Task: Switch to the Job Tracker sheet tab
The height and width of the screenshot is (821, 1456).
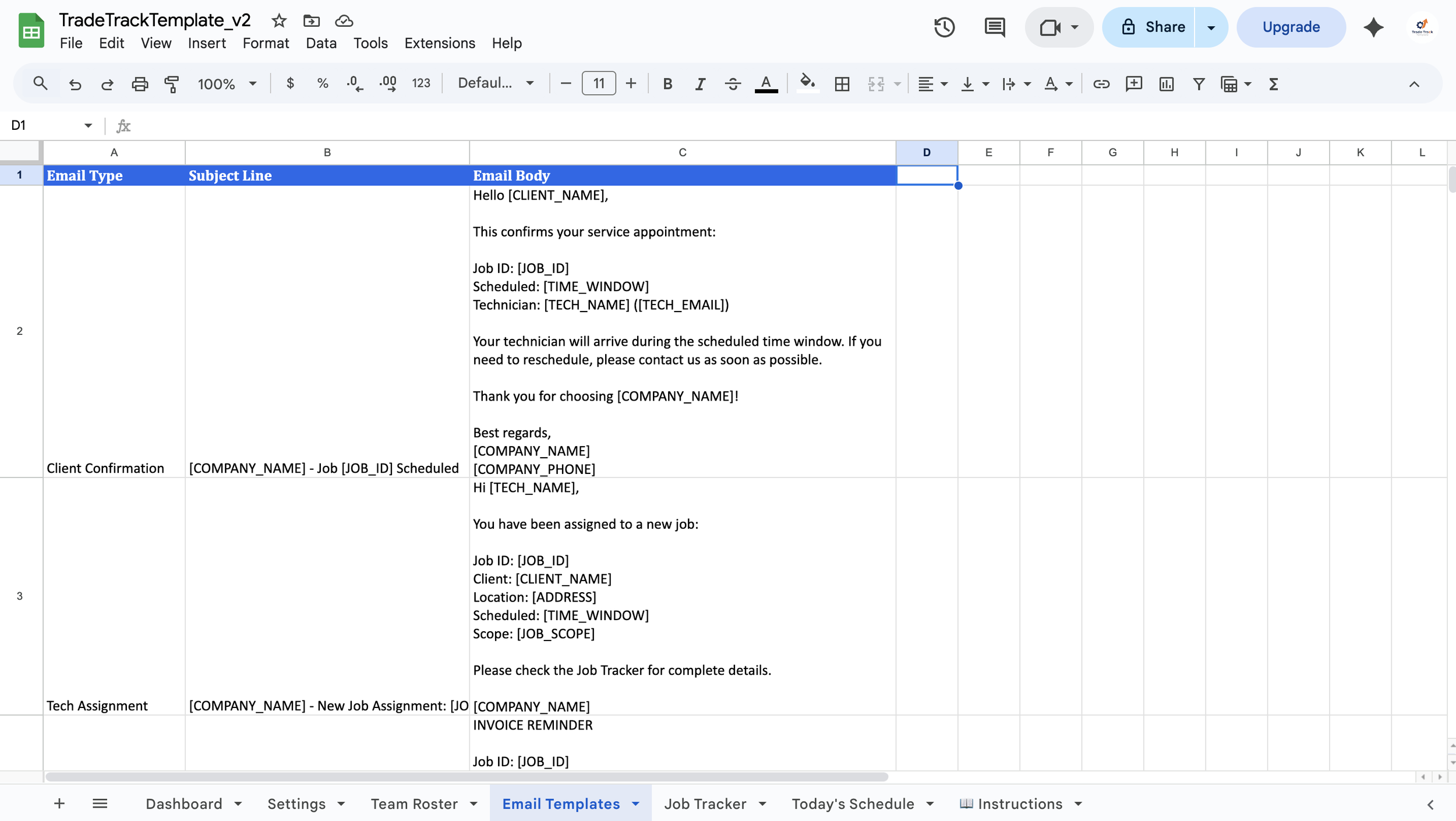Action: click(x=705, y=804)
